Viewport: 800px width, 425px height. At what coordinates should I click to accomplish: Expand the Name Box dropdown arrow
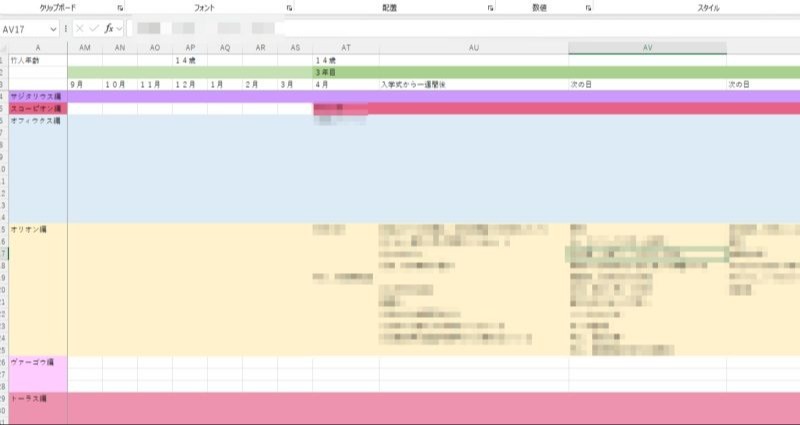[53, 29]
